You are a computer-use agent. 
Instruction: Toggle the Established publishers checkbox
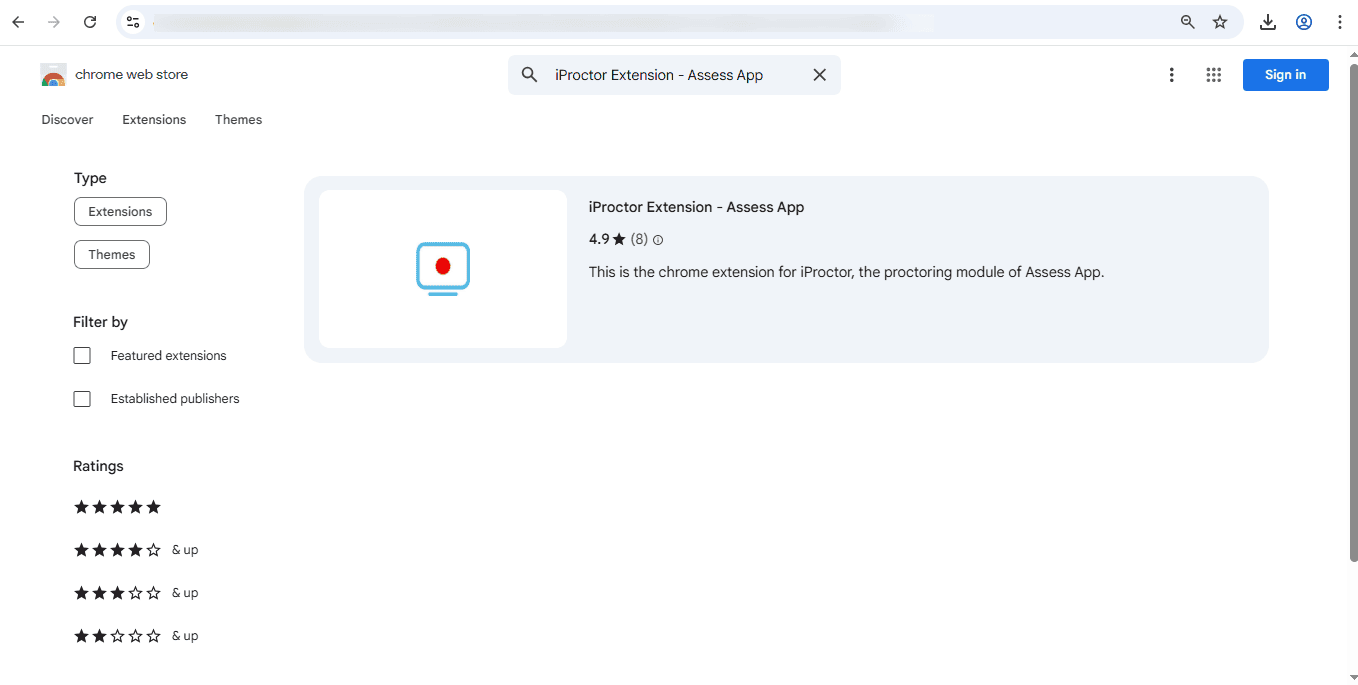(x=82, y=399)
